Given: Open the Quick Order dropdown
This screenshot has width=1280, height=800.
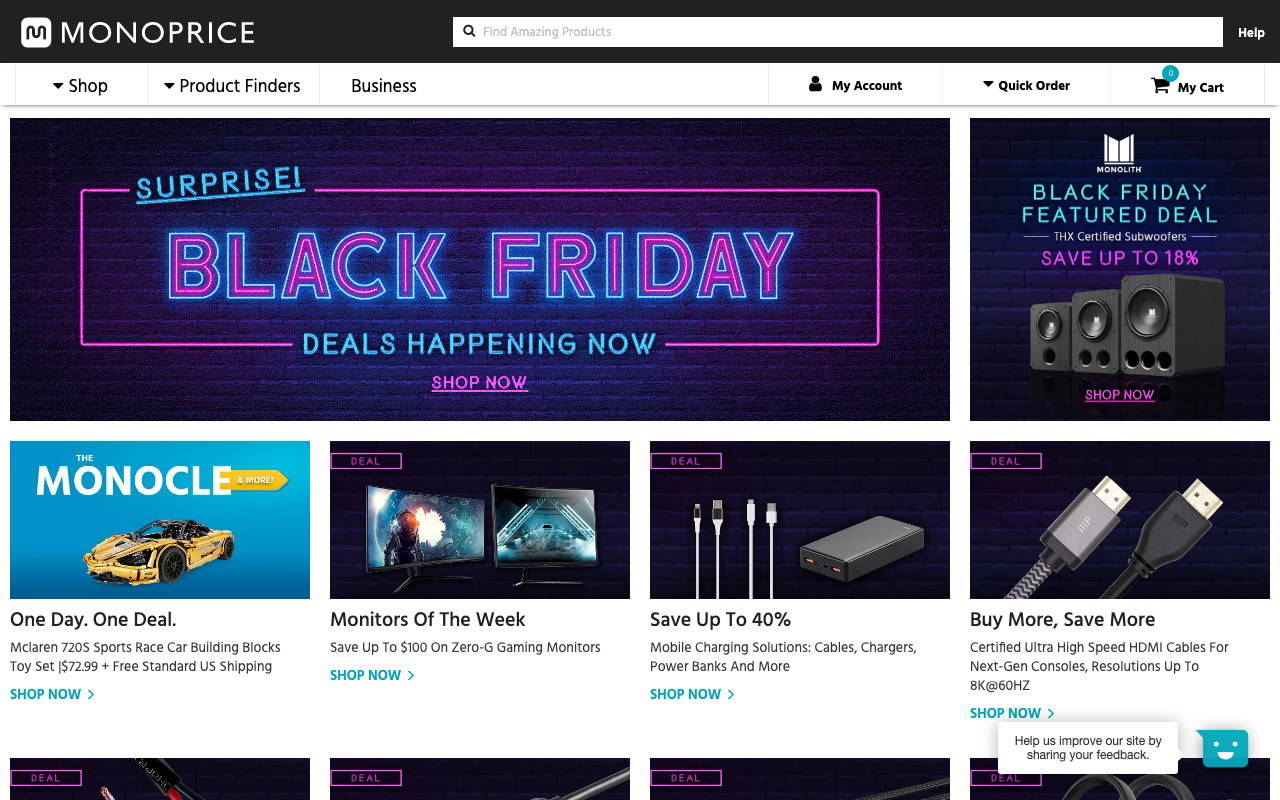Looking at the screenshot, I should [x=1026, y=85].
